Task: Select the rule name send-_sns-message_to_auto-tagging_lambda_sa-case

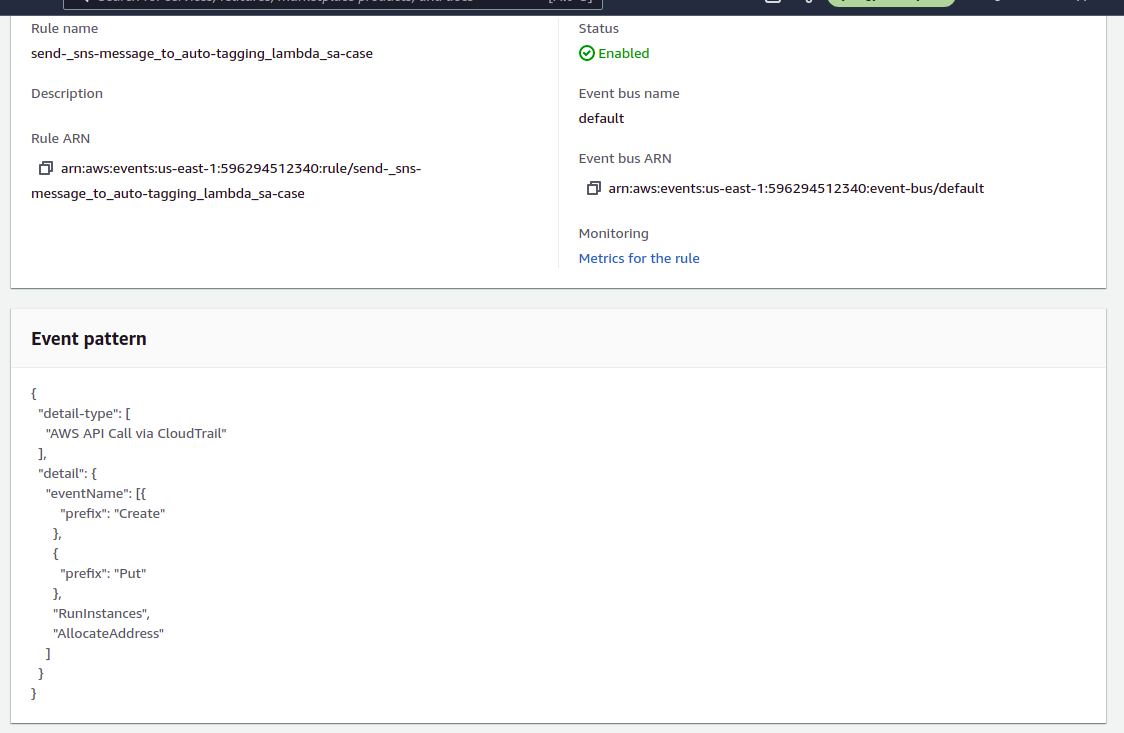Action: pyautogui.click(x=201, y=54)
